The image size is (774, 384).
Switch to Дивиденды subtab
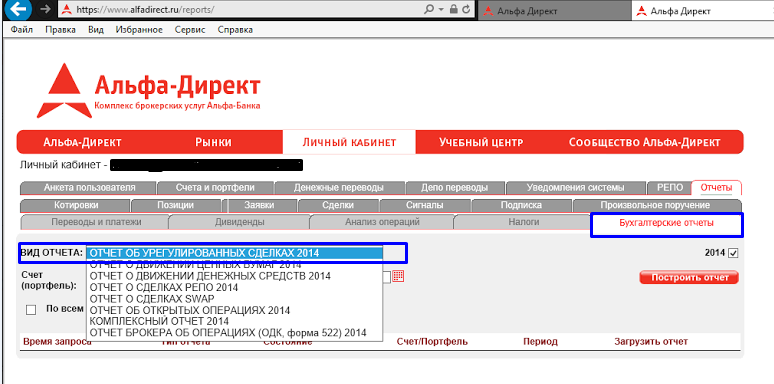tap(239, 222)
